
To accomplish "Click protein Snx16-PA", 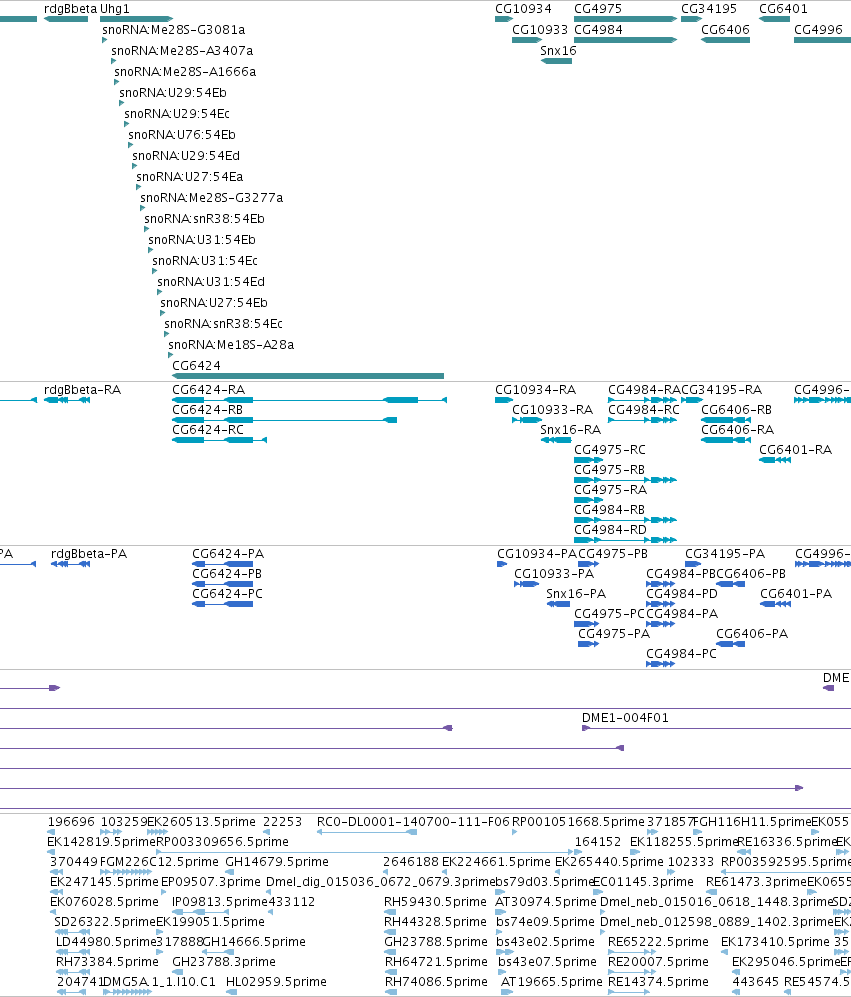I will pyautogui.click(x=558, y=604).
